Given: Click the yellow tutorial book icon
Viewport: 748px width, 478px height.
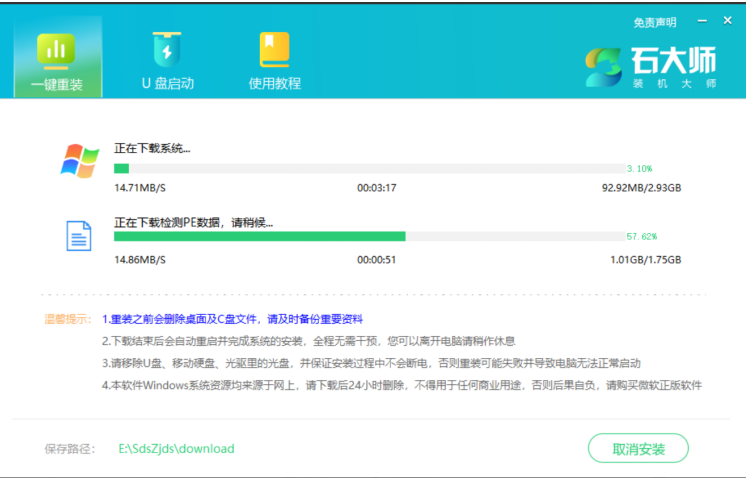Looking at the screenshot, I should (274, 49).
